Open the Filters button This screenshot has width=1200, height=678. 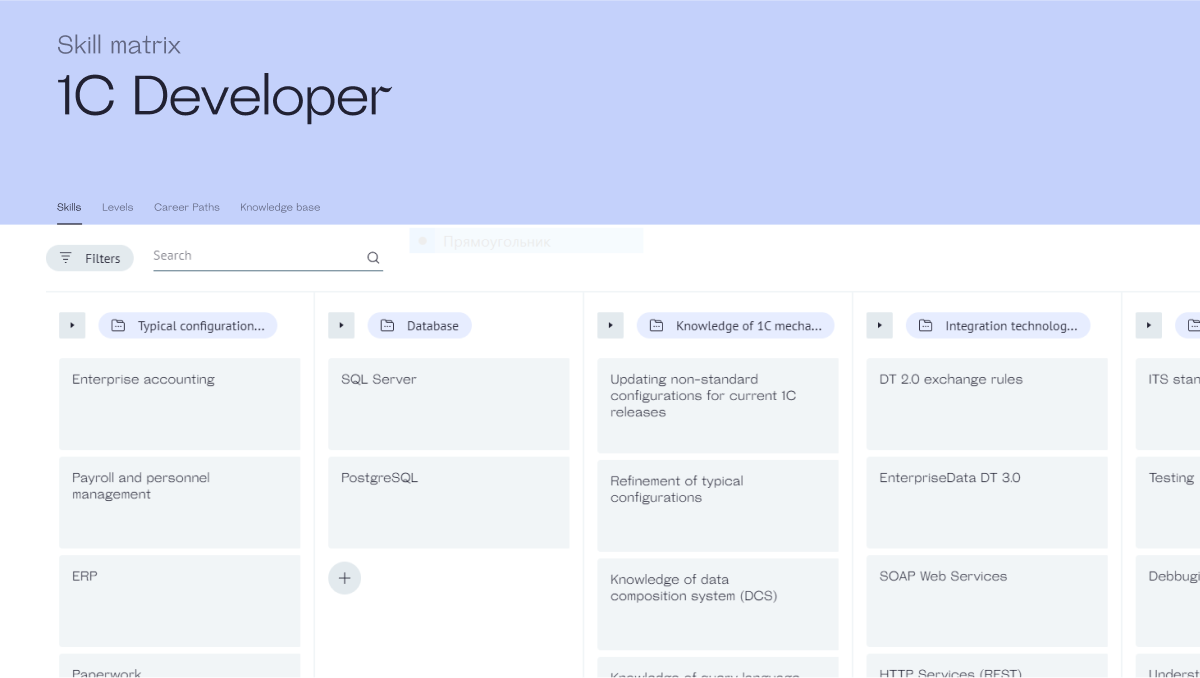[x=90, y=258]
